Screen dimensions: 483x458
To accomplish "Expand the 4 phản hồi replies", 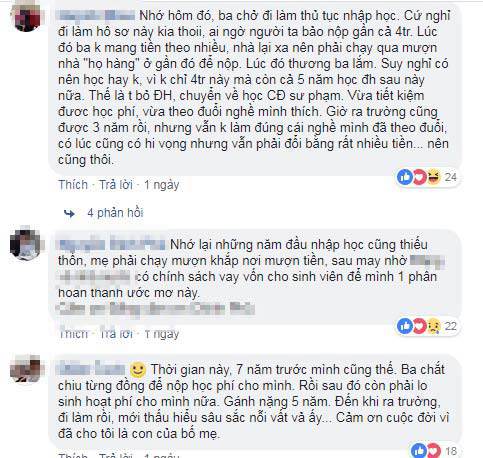I will 115,213.
